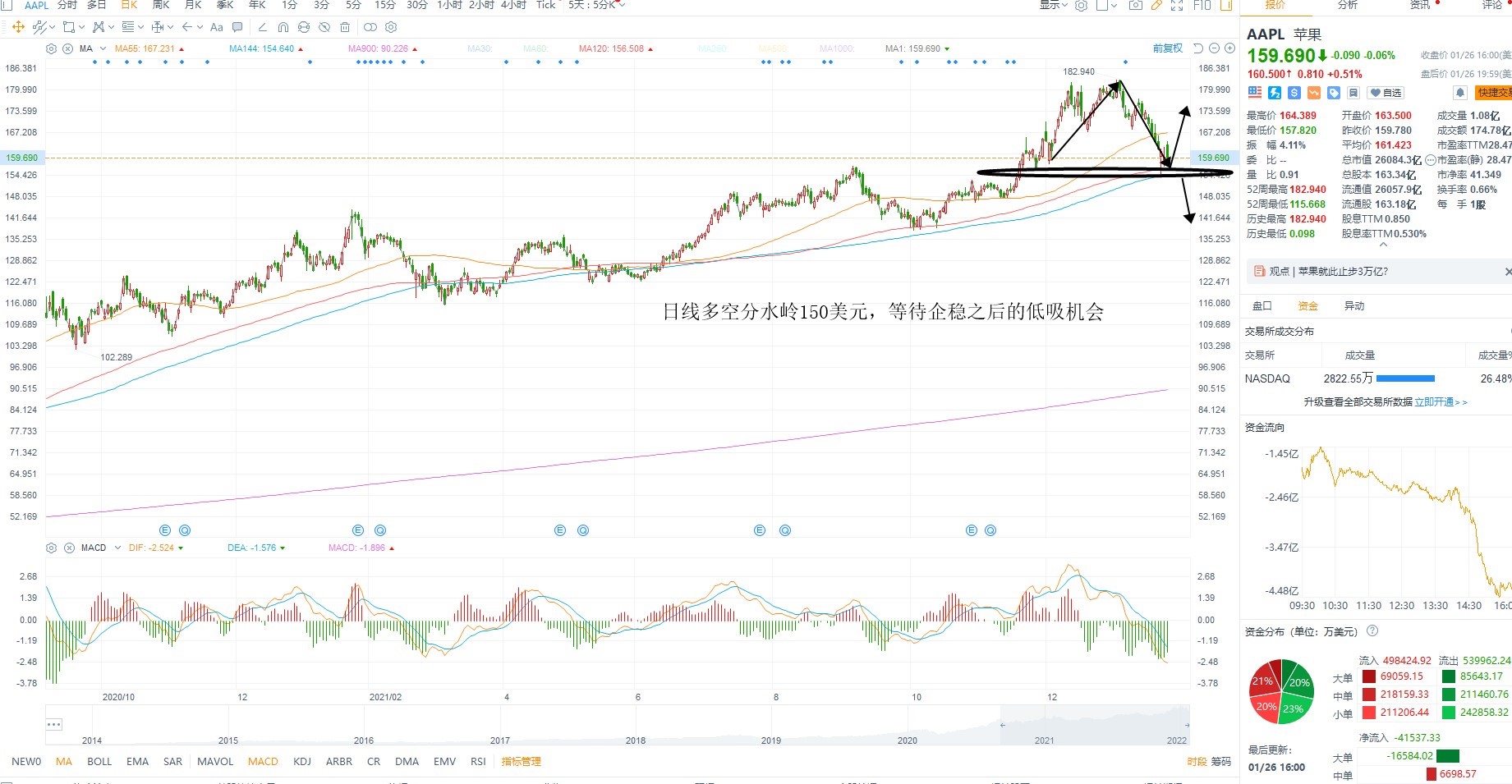Open F10 company info
1512x784 pixels.
click(x=1202, y=5)
